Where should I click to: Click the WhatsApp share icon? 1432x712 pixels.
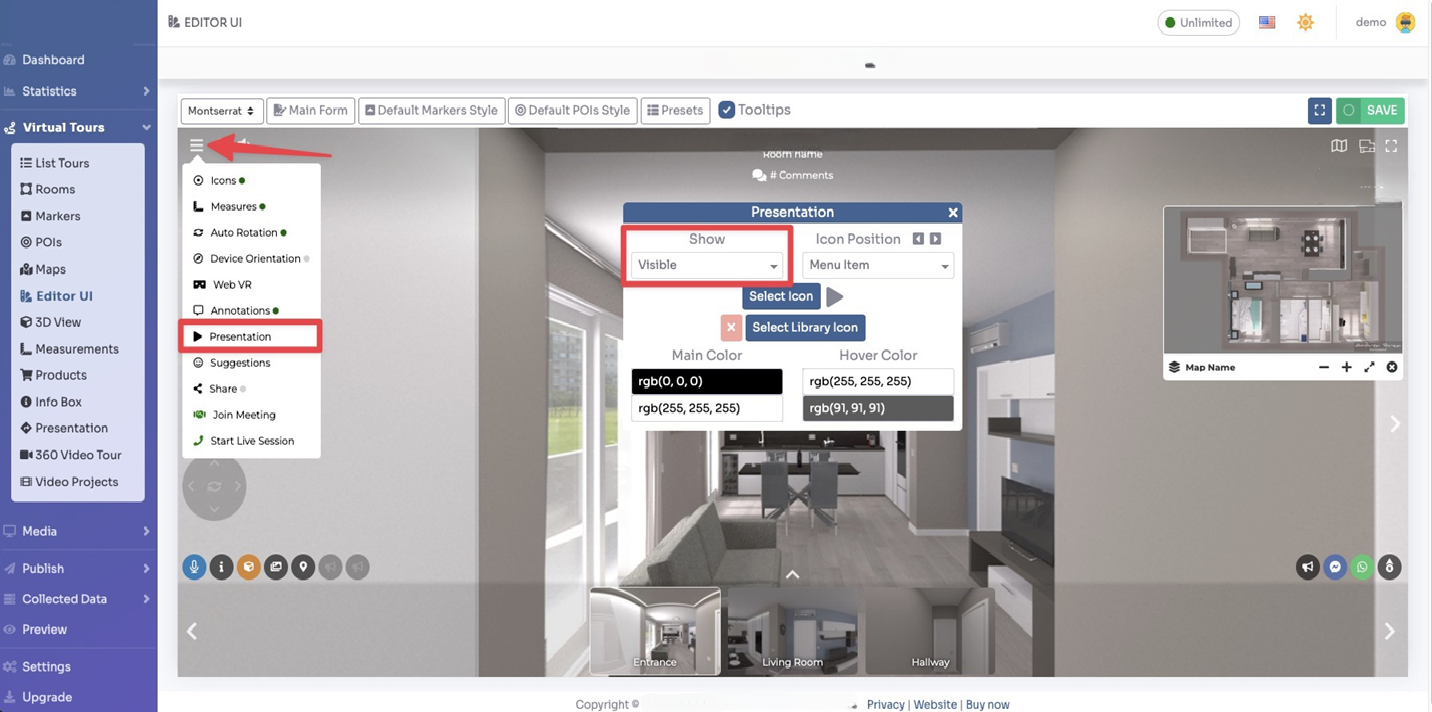click(x=1361, y=567)
